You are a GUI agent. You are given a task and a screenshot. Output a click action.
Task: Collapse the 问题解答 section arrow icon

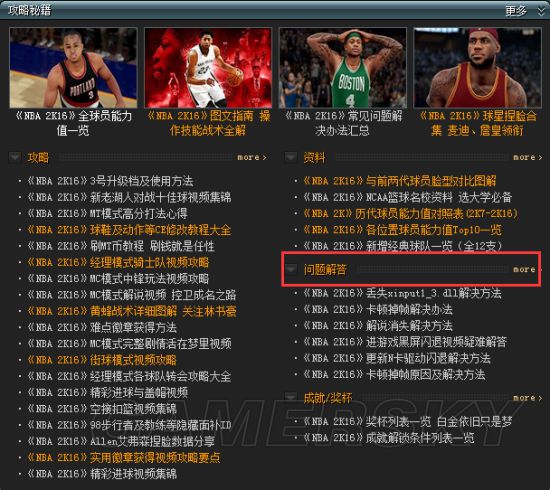tap(290, 269)
